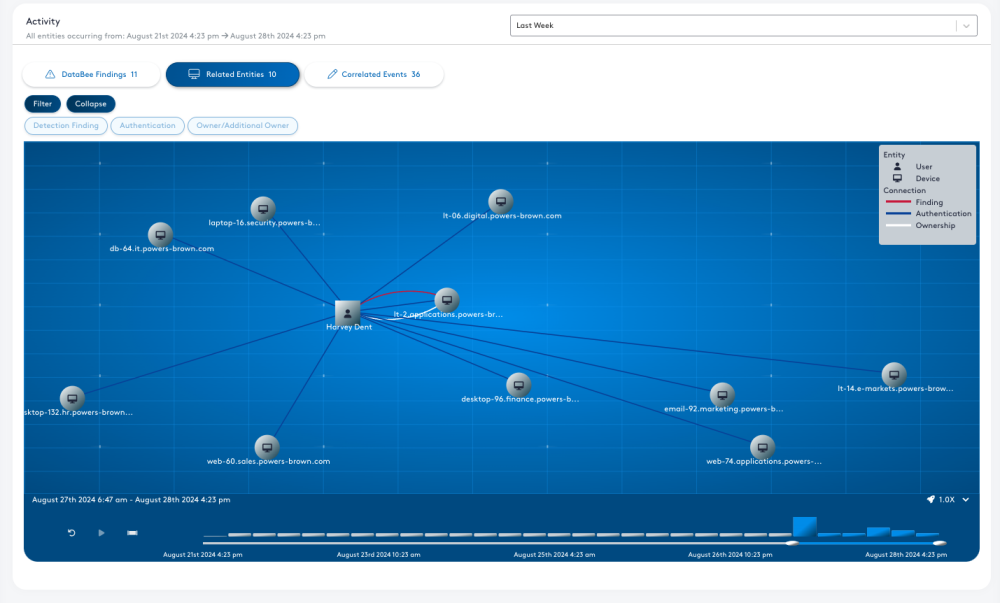Open the Last Week time range dropdown
The image size is (1000, 603).
pyautogui.click(x=743, y=25)
